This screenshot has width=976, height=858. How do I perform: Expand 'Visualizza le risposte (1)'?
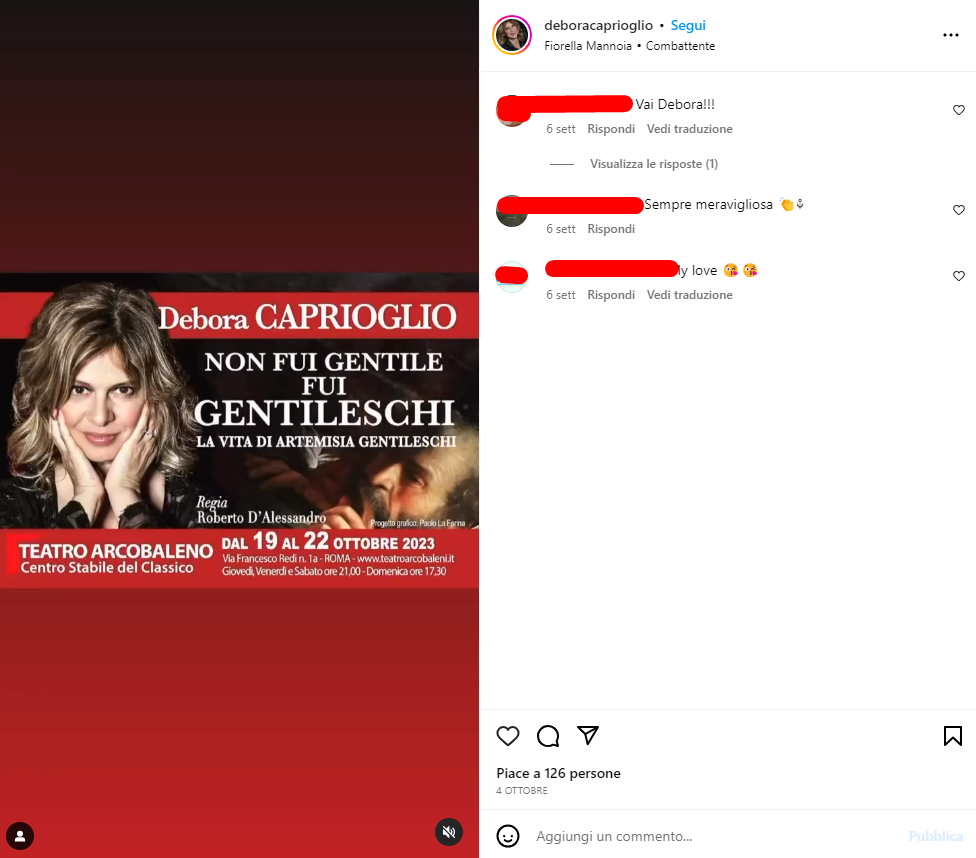[x=654, y=164]
